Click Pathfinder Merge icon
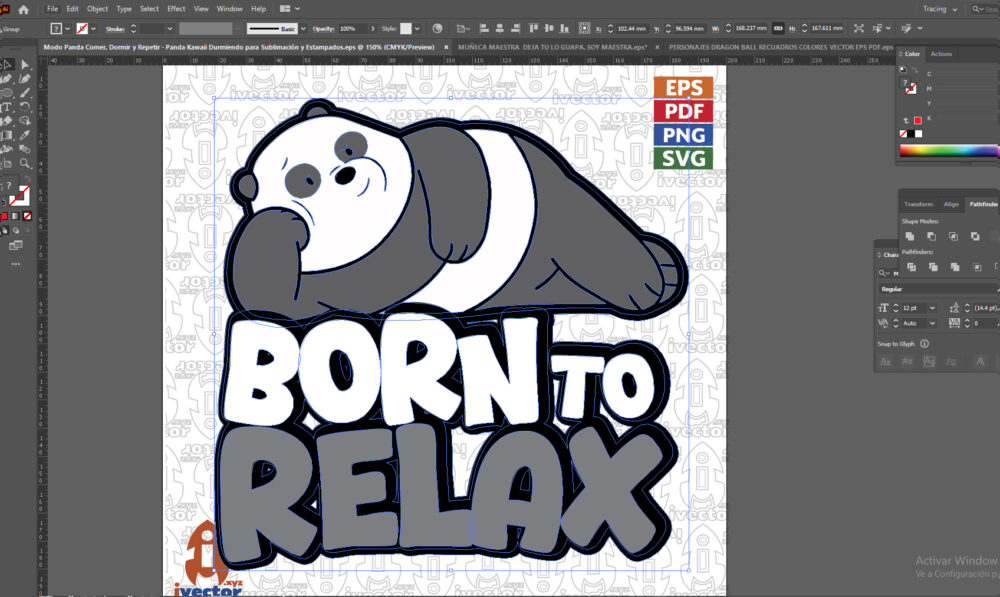Screen dimensions: 1000x597 click(x=955, y=267)
